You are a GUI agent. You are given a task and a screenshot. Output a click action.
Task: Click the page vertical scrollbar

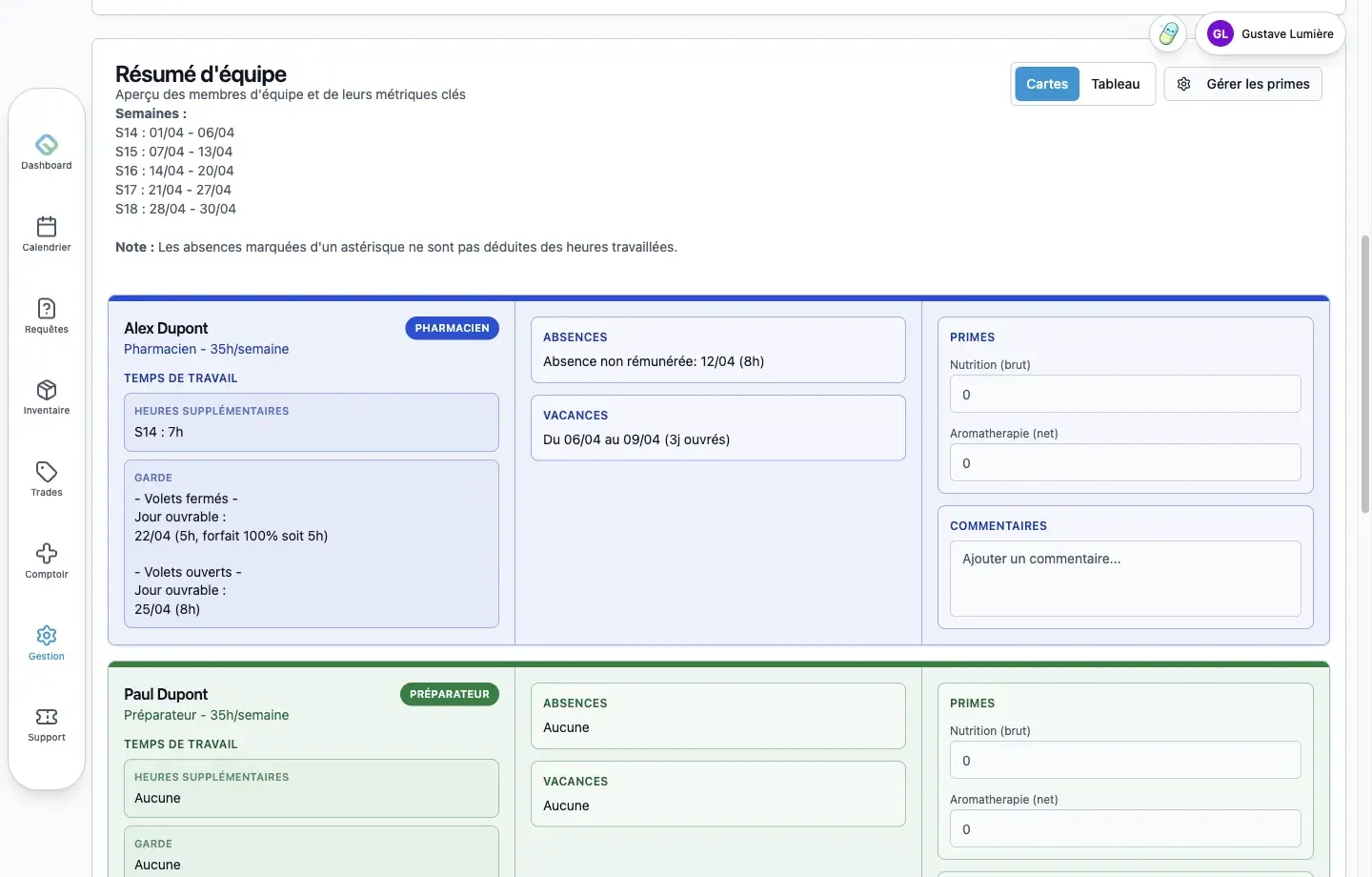pos(1365,374)
